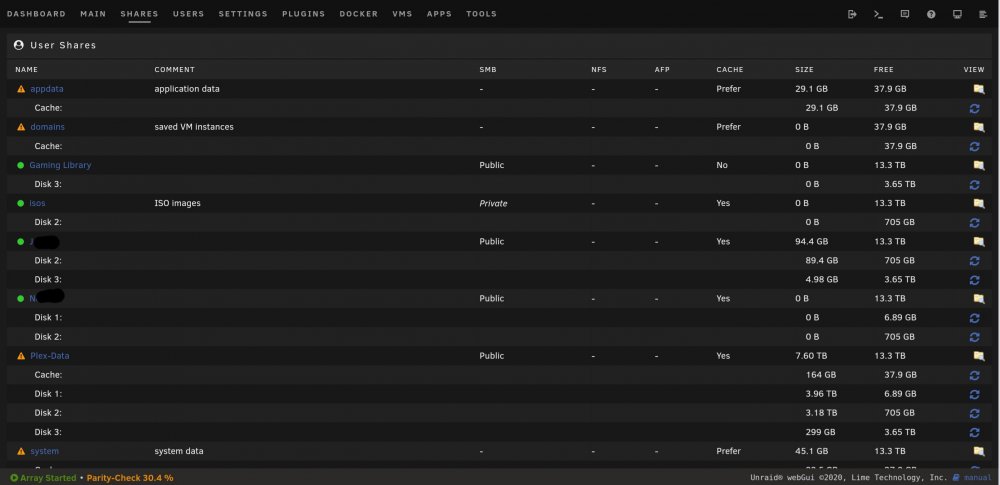Open the manual link in the footer
Viewport: 1000px width, 485px height.
(977, 477)
